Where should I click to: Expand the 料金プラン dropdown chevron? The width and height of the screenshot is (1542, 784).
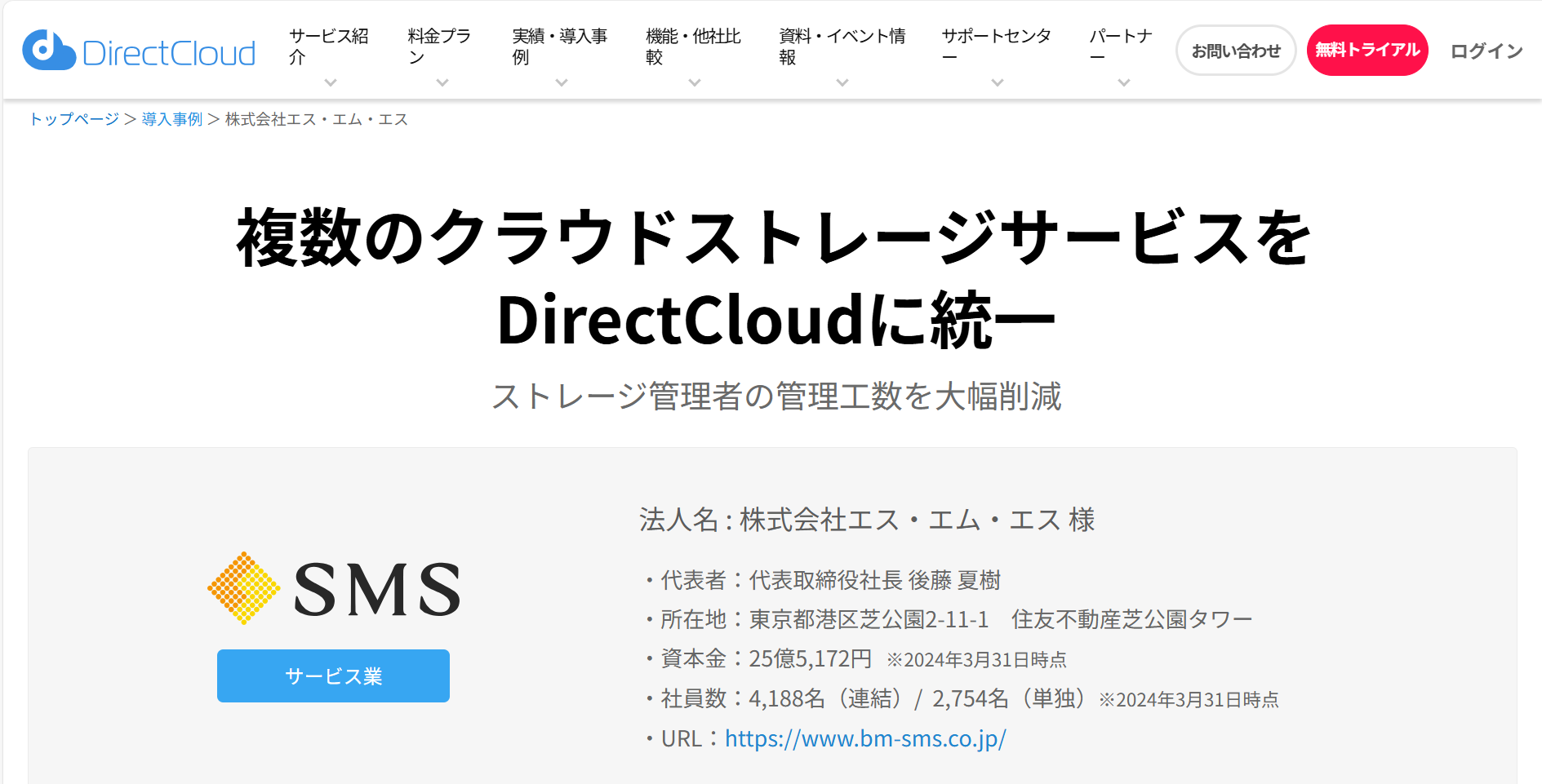coord(442,82)
